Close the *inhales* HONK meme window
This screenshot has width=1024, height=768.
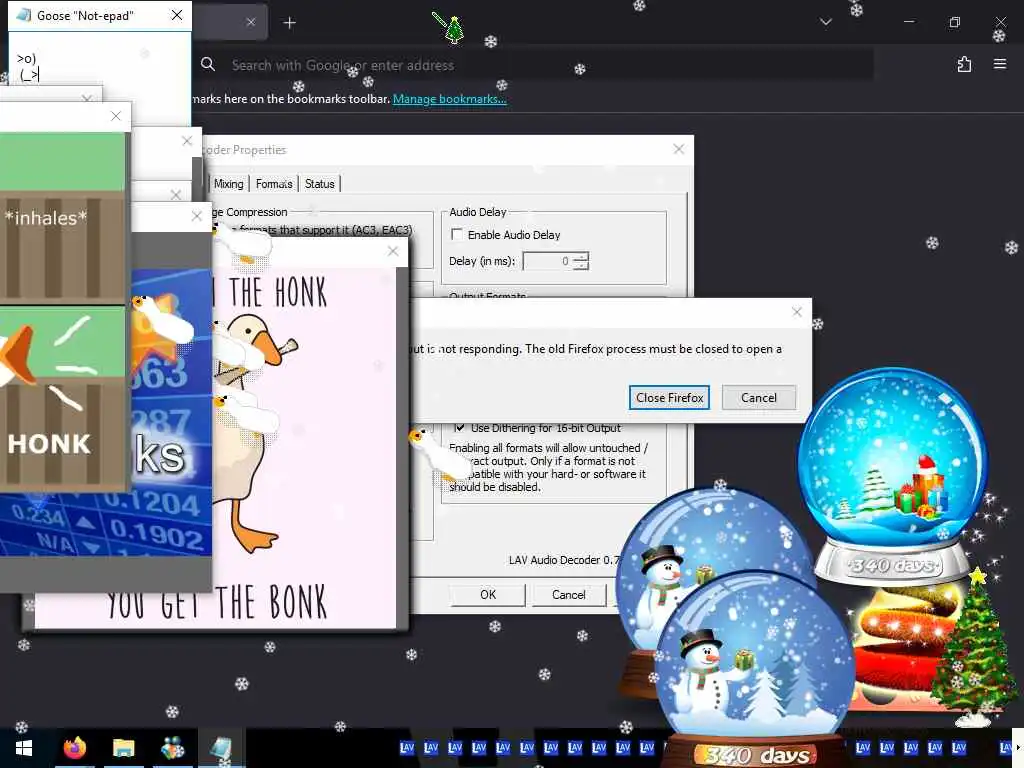coord(116,116)
